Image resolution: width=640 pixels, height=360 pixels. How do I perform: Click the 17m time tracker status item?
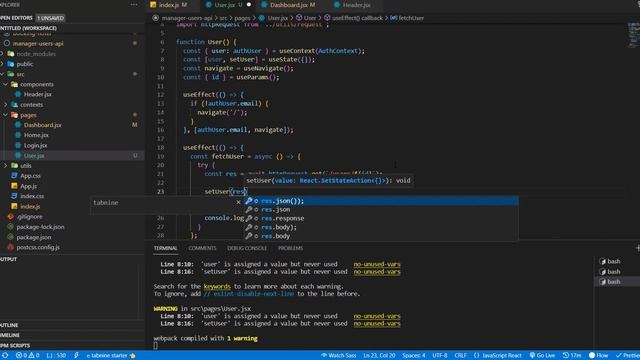pos(572,356)
